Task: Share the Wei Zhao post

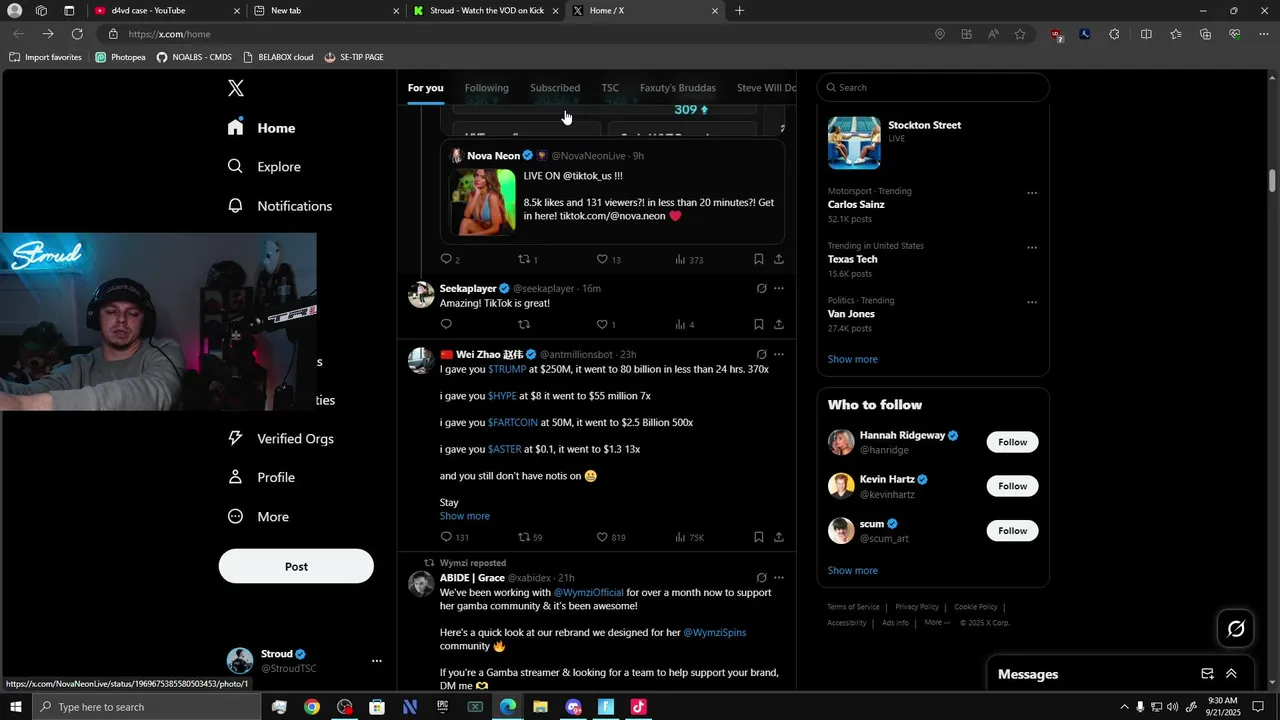Action: click(x=779, y=537)
